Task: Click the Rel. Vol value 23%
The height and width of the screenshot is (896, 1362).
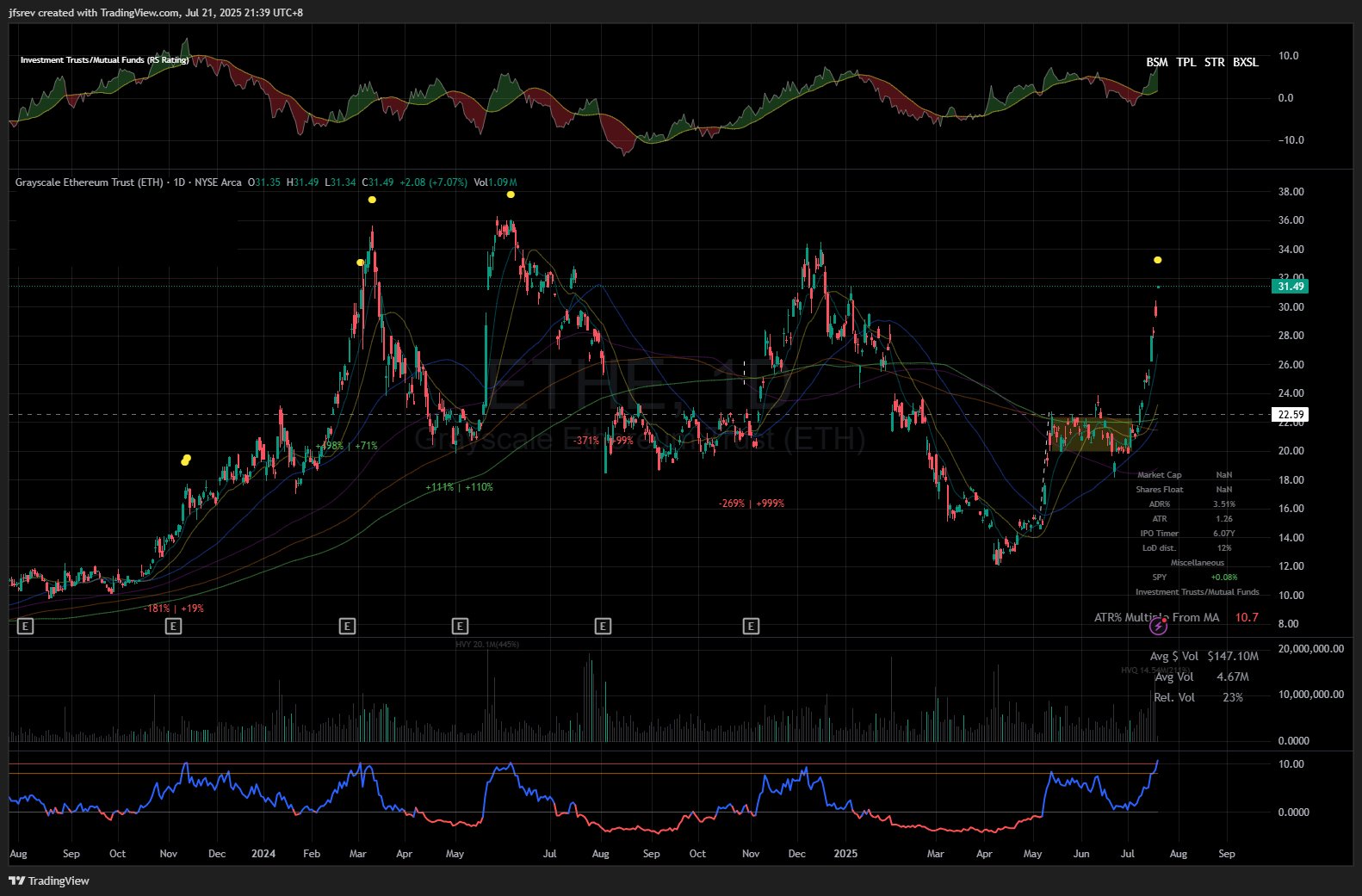Action: [x=1233, y=697]
